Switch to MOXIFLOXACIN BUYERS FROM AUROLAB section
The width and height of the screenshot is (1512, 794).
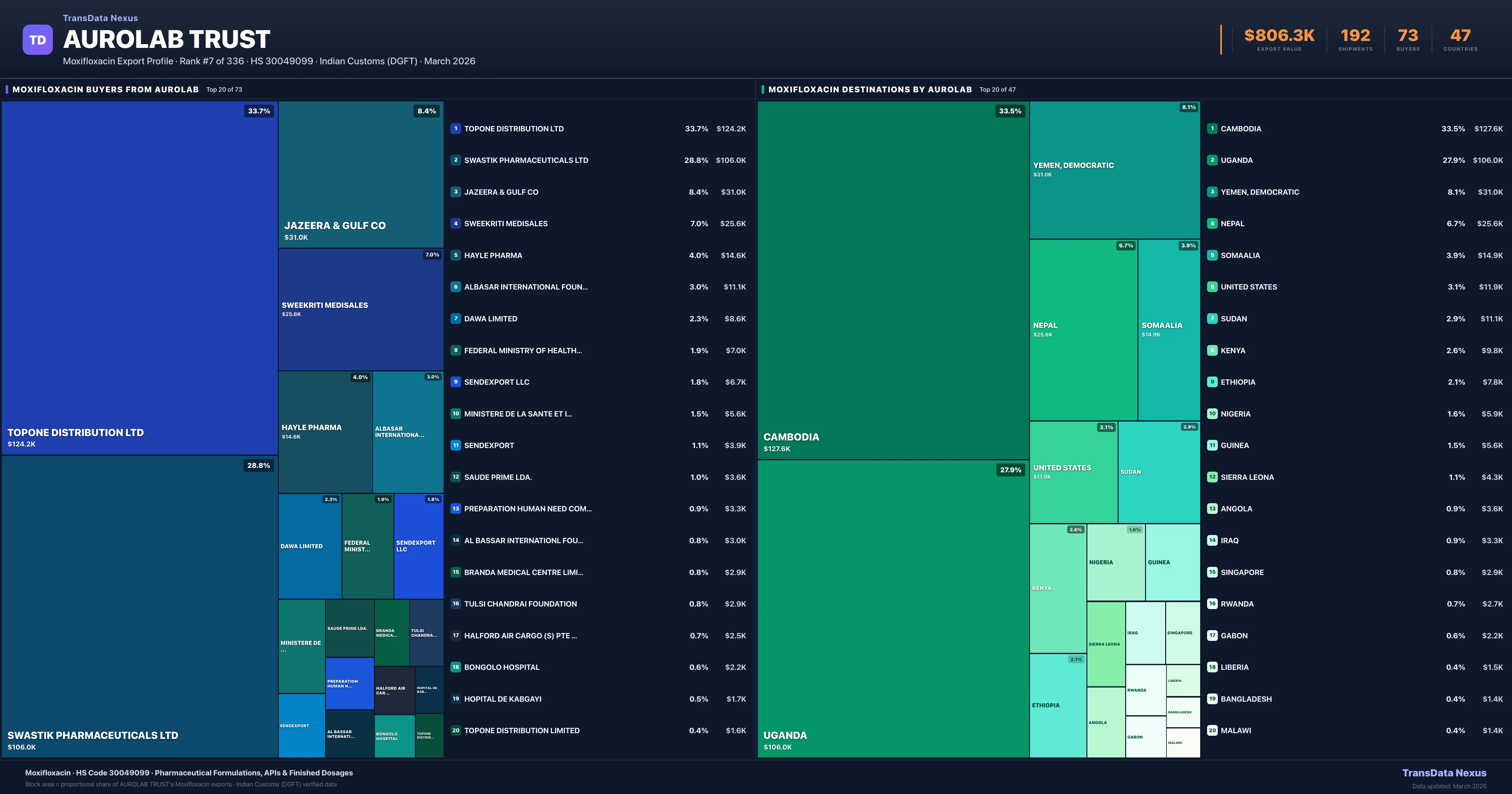tap(106, 89)
